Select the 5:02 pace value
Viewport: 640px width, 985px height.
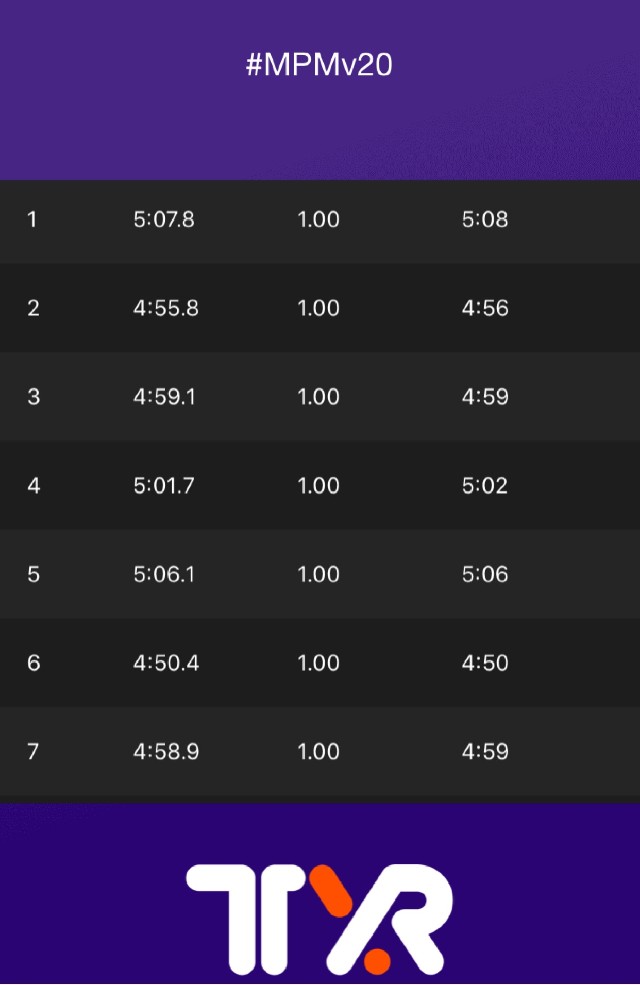tap(485, 486)
